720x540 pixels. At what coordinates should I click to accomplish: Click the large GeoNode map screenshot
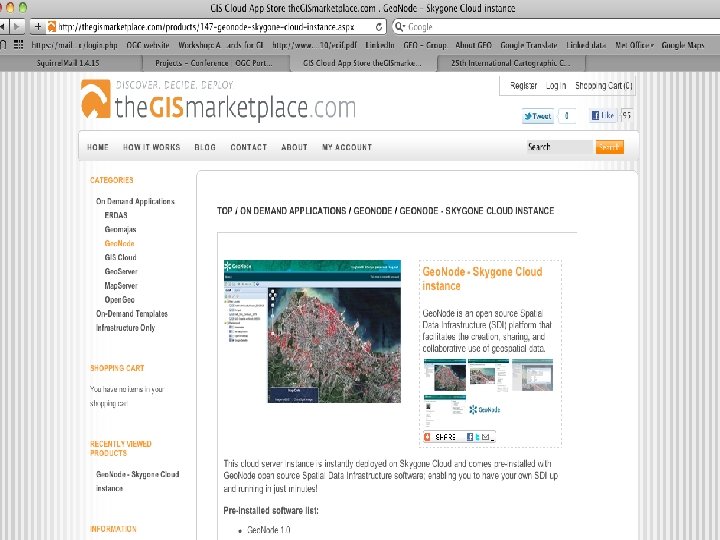click(312, 332)
